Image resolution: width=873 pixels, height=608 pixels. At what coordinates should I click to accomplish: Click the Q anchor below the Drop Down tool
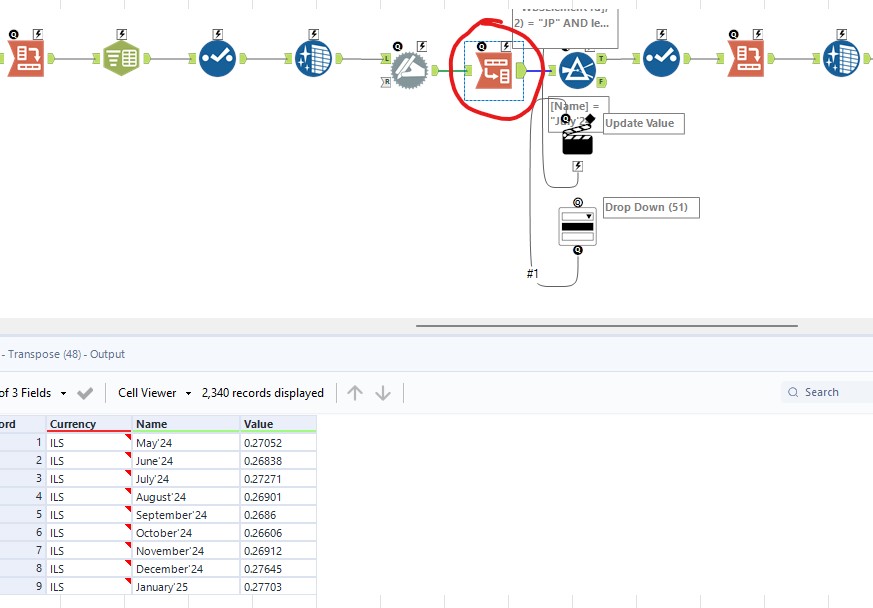tap(578, 251)
